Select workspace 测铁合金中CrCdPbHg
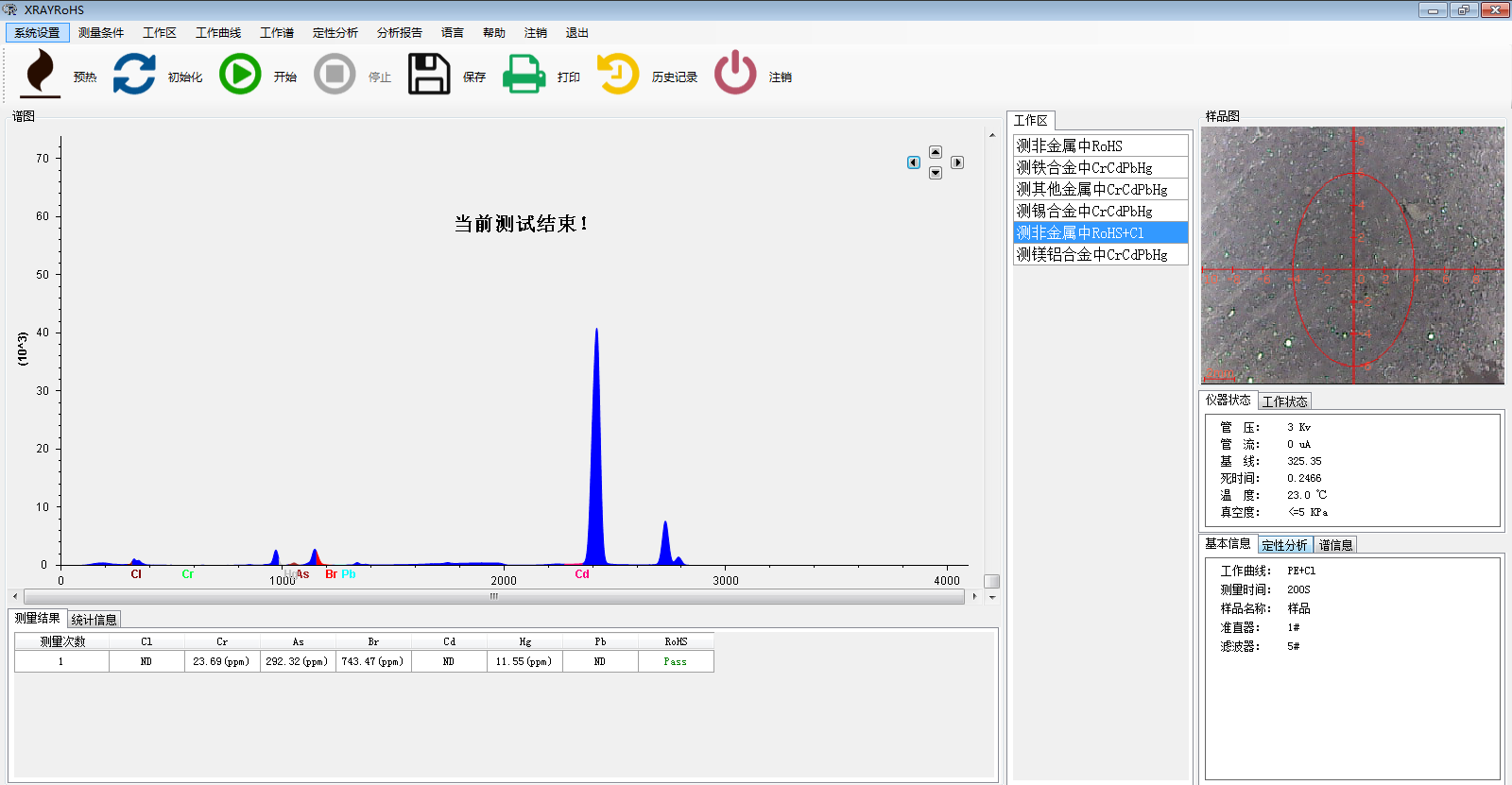1512x785 pixels. [x=1101, y=167]
